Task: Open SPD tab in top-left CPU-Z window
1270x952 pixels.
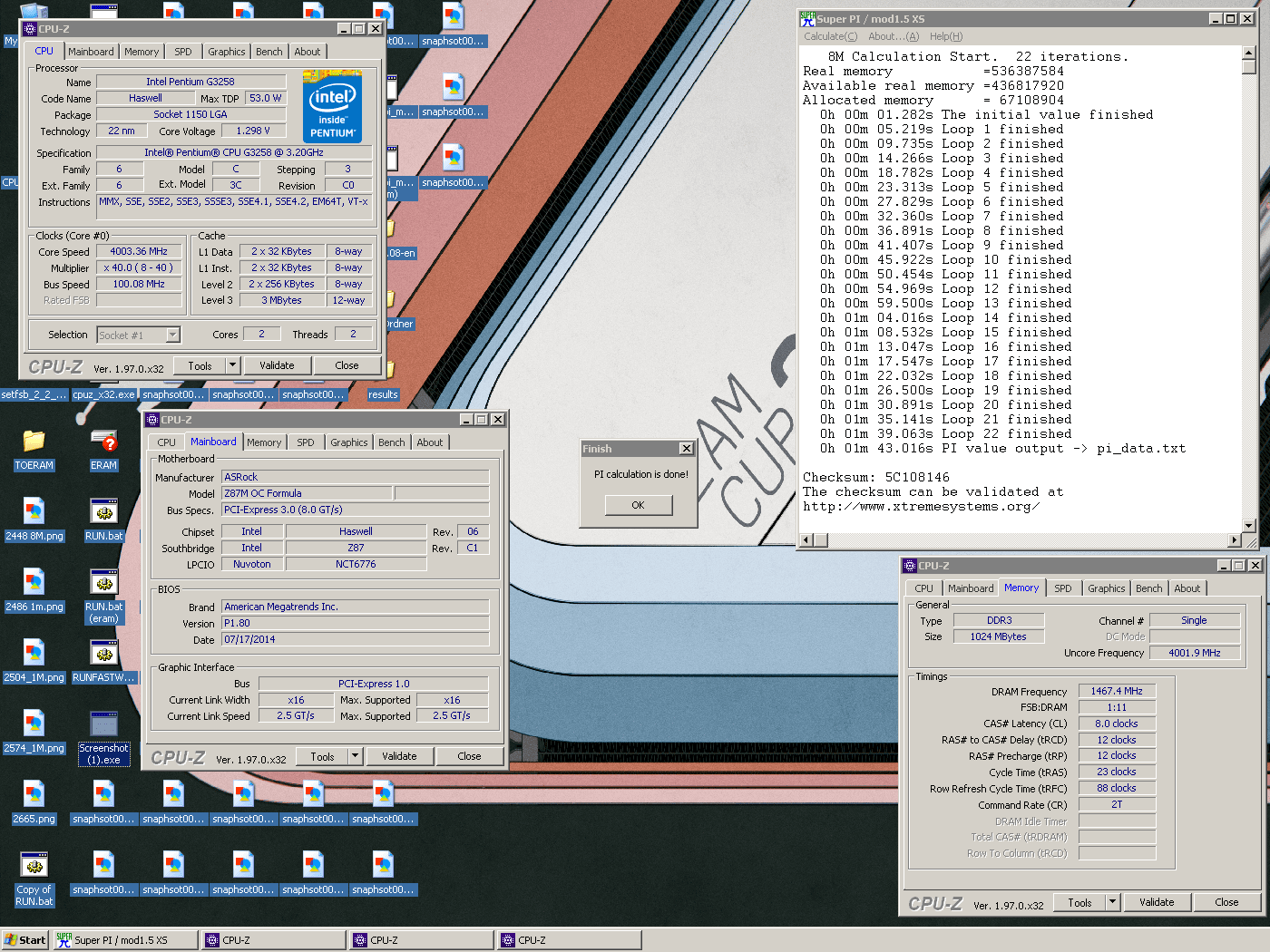Action: 183,52
